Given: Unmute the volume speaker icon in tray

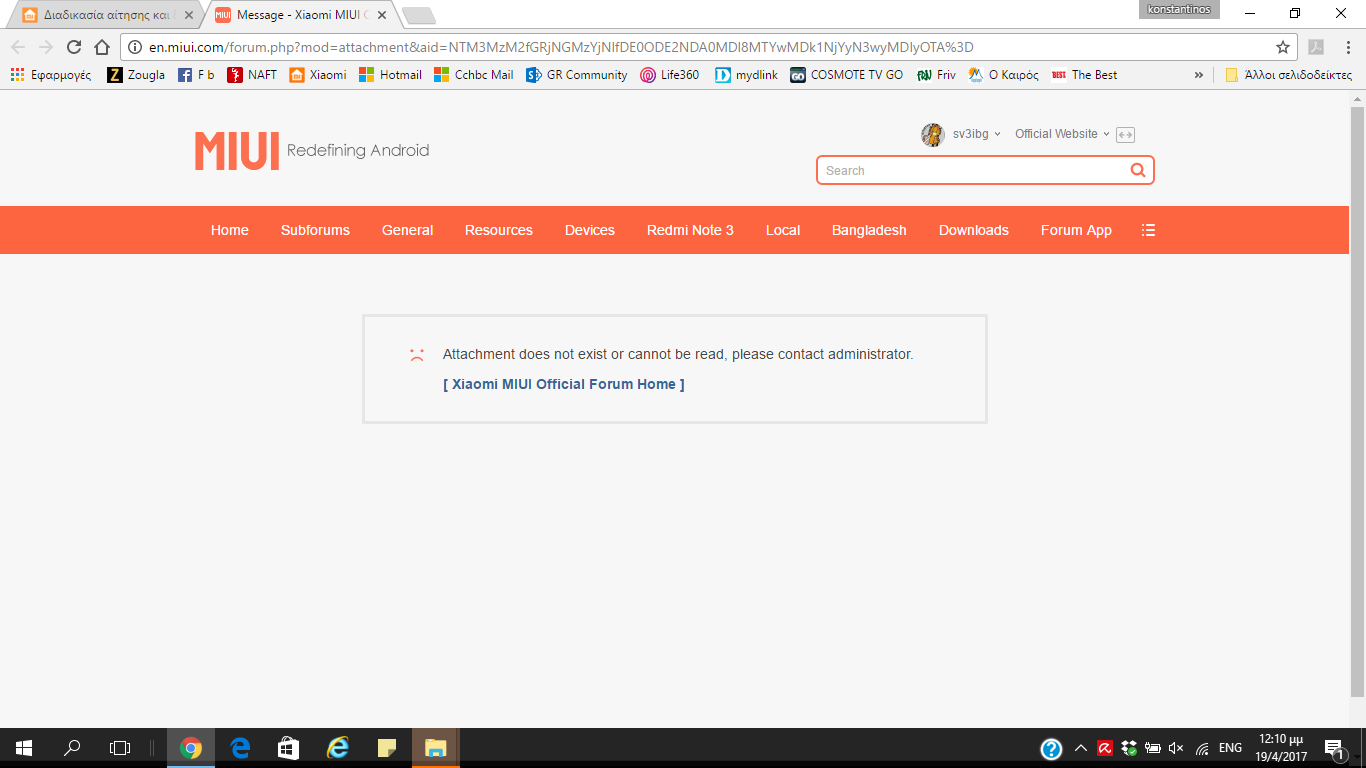Looking at the screenshot, I should 1176,748.
